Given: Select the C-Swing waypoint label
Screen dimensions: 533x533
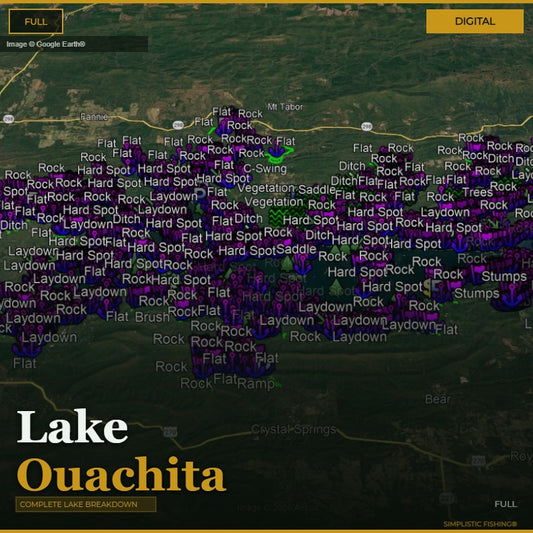Looking at the screenshot, I should click(265, 169).
